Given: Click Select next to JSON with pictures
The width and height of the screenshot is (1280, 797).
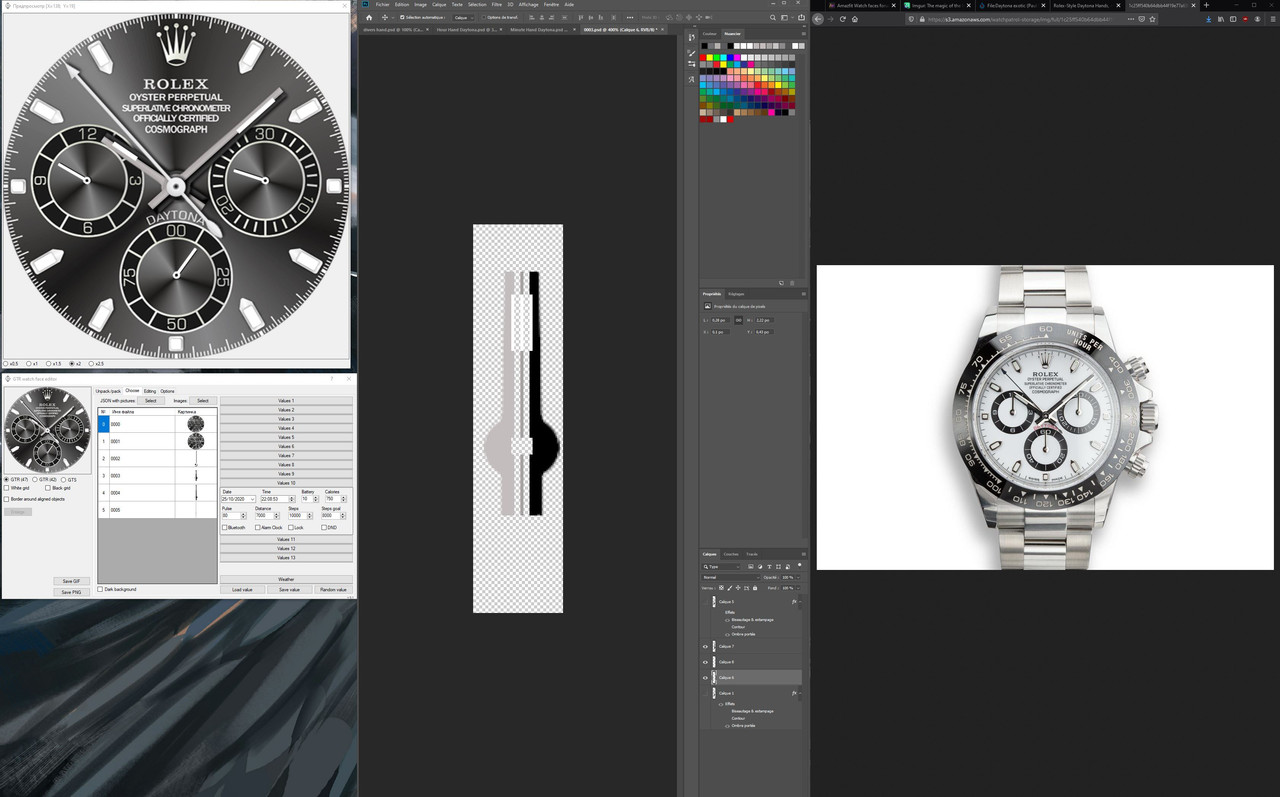Looking at the screenshot, I should pyautogui.click(x=151, y=400).
